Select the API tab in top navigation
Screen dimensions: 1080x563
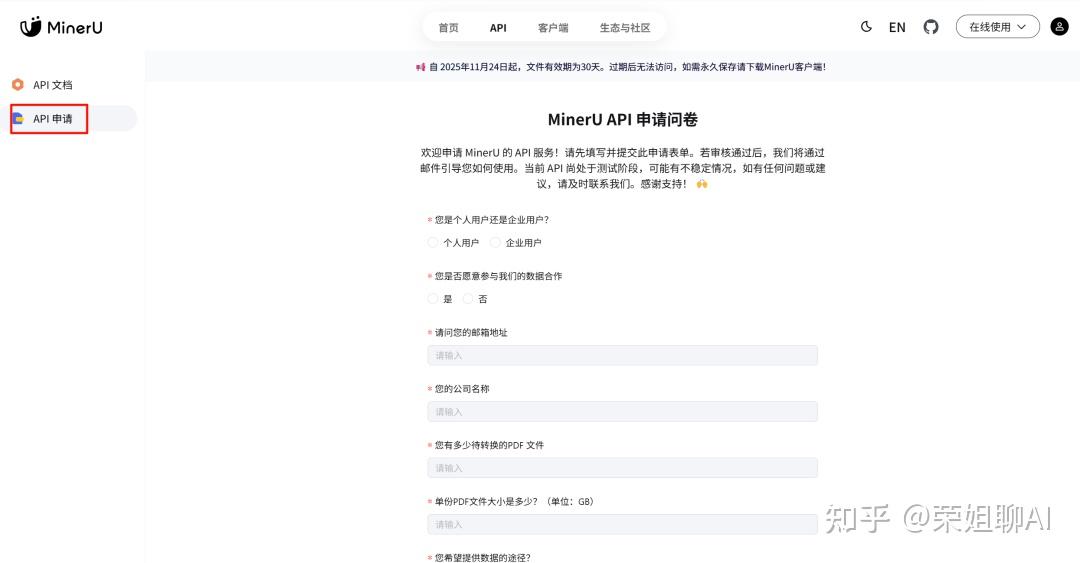(498, 28)
